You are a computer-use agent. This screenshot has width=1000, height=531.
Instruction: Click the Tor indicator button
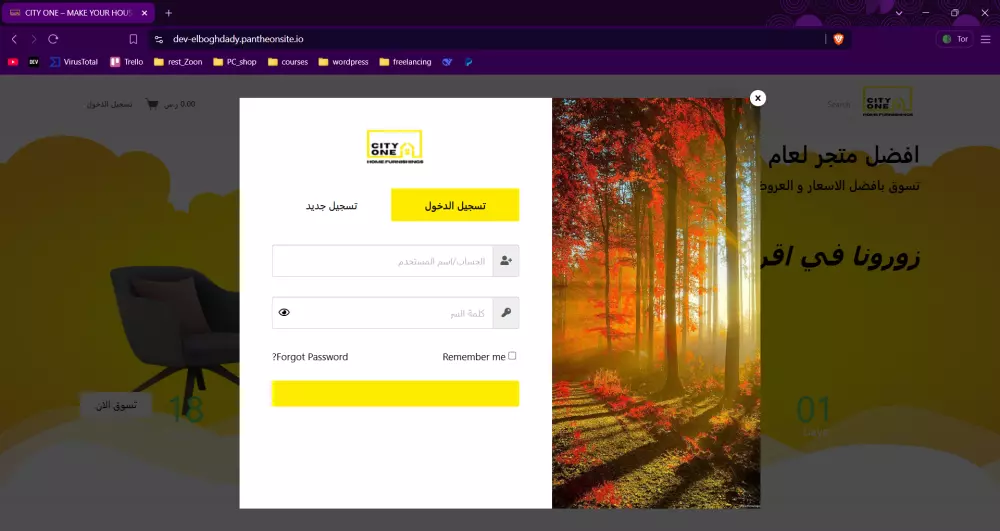tap(955, 39)
